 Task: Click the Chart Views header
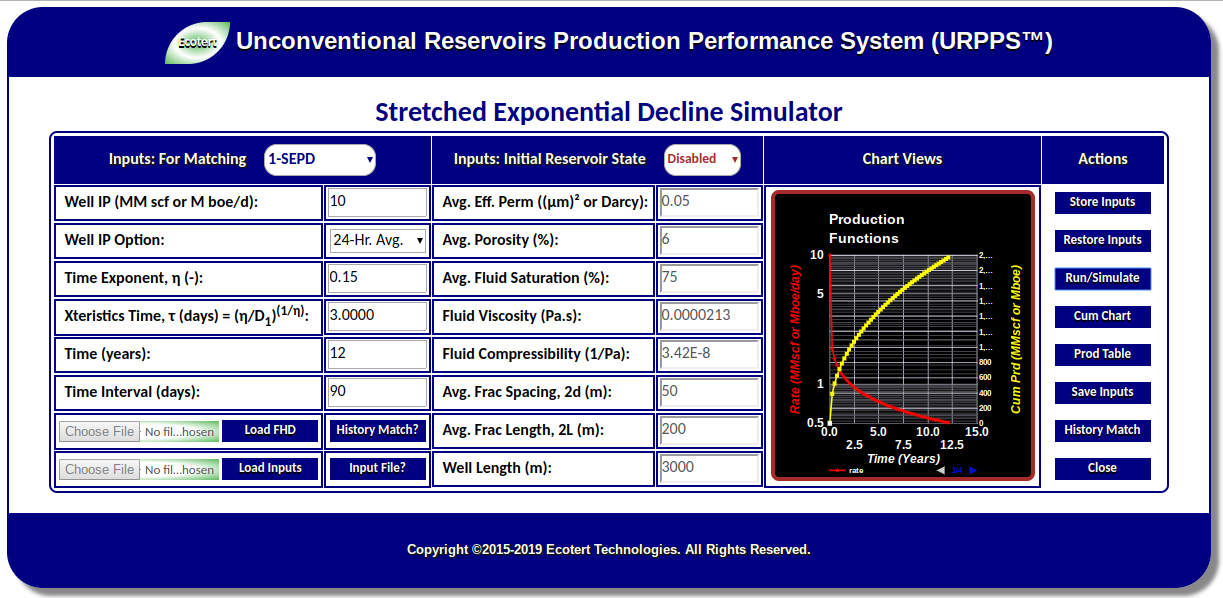click(x=902, y=159)
